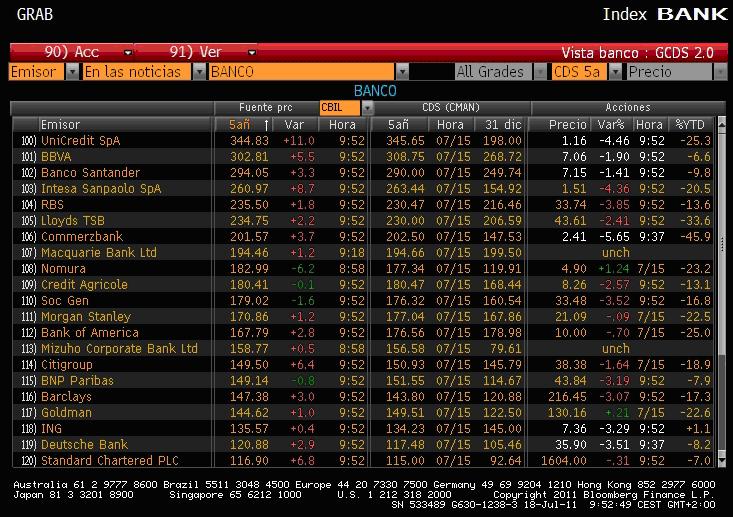The height and width of the screenshot is (517, 733).
Task: Click the RBS issuer name
Action: click(x=52, y=205)
